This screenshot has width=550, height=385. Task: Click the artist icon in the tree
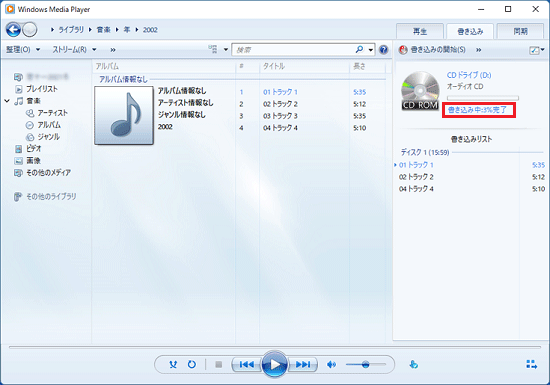[30, 113]
